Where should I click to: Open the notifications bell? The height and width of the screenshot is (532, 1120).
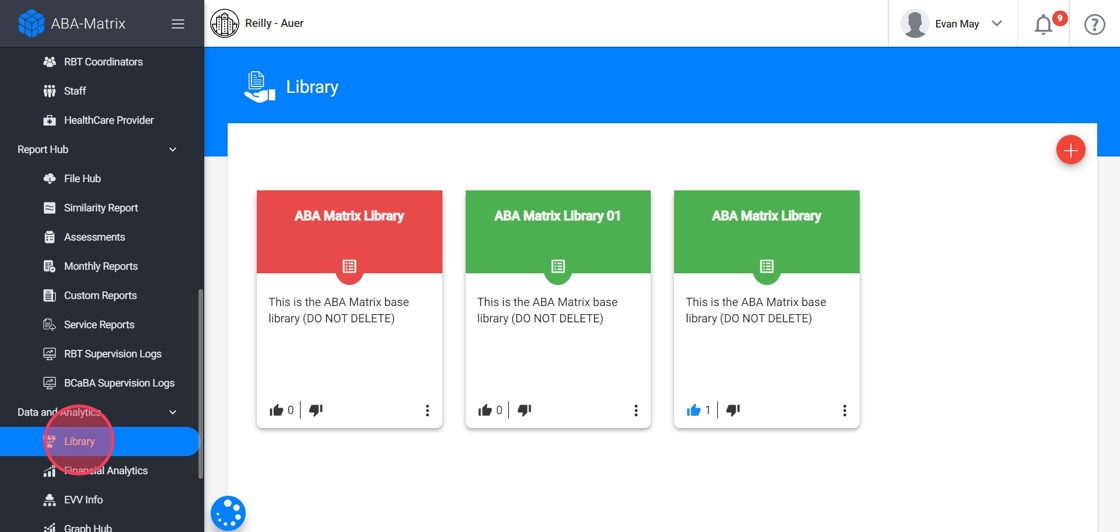point(1044,24)
